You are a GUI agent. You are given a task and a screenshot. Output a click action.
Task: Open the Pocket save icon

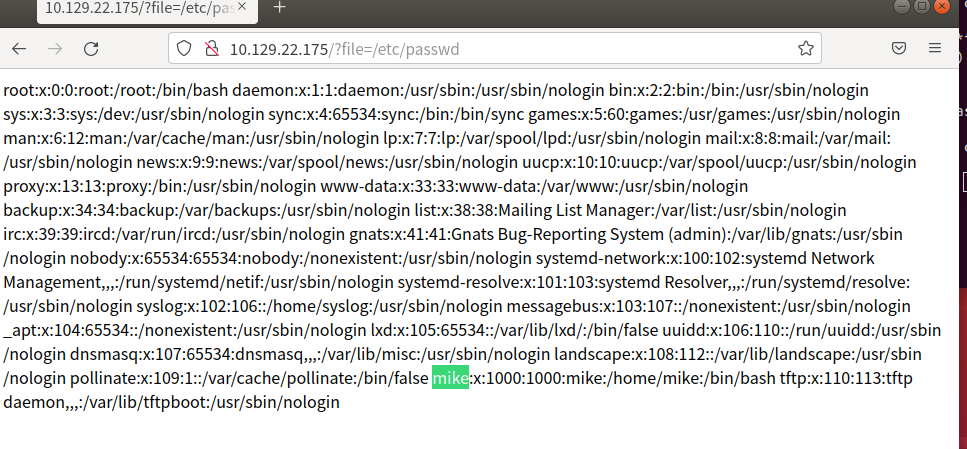tap(899, 48)
